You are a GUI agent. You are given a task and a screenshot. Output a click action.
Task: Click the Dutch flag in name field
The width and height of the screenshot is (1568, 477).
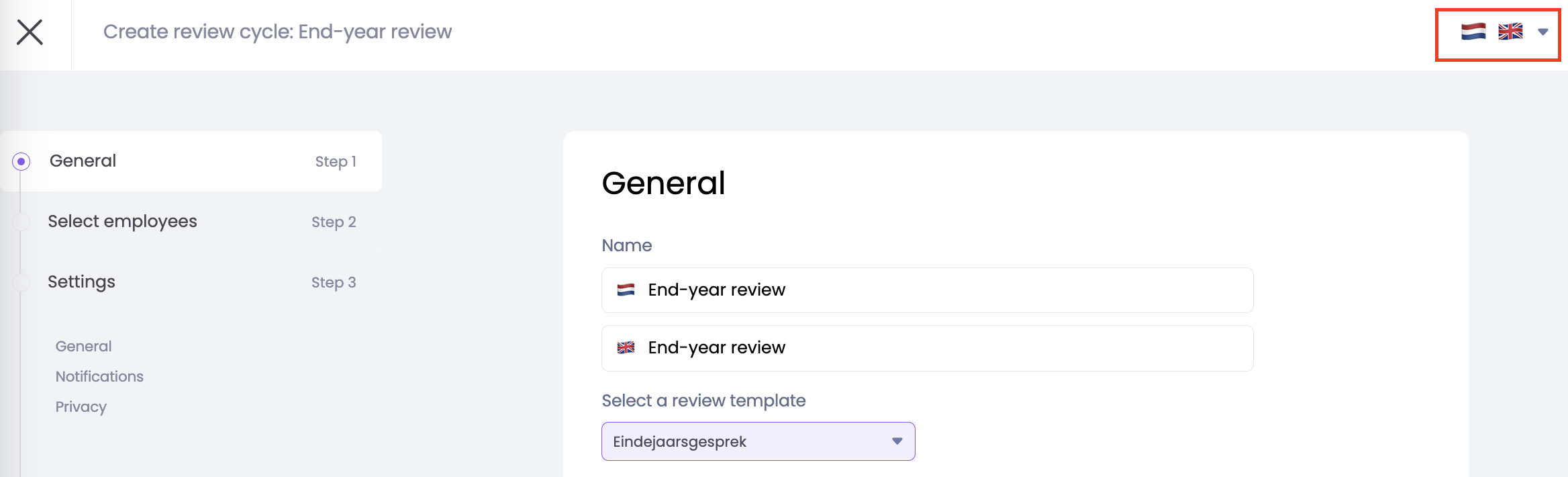pyautogui.click(x=626, y=290)
